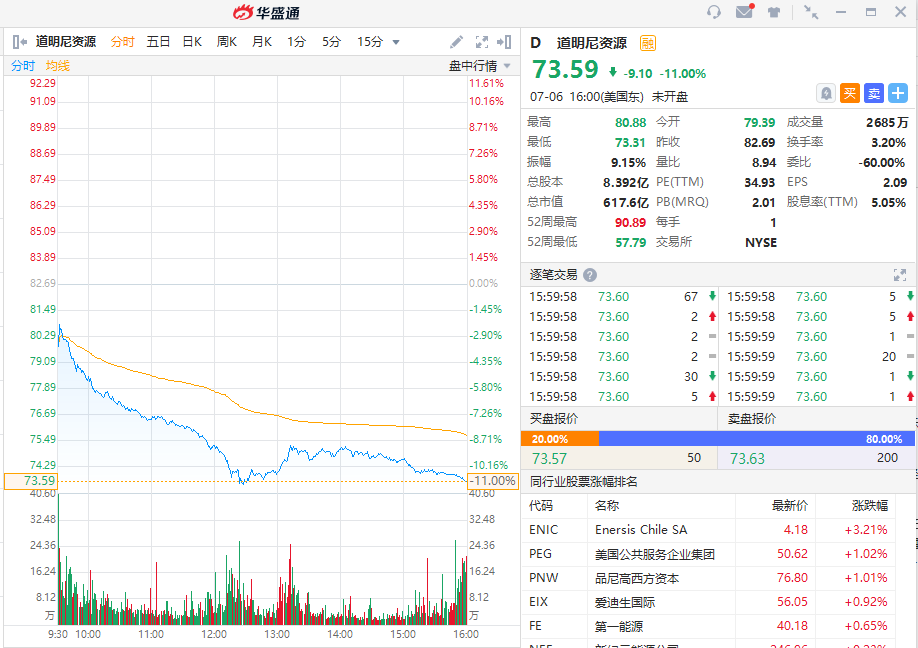Open the more intervals dropdown arrow

(x=396, y=42)
